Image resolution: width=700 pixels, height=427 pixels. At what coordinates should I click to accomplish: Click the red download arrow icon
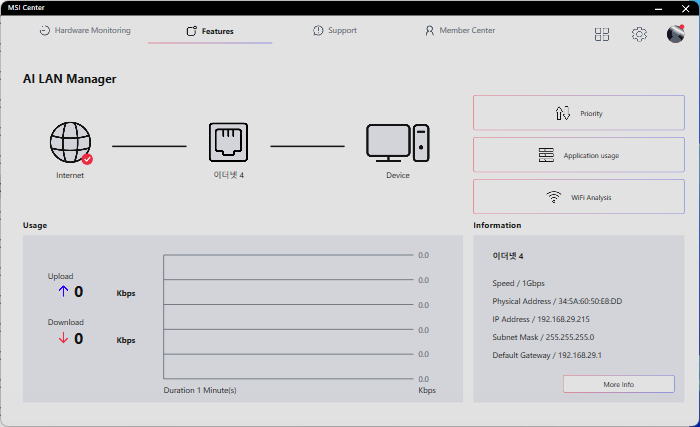[63, 338]
